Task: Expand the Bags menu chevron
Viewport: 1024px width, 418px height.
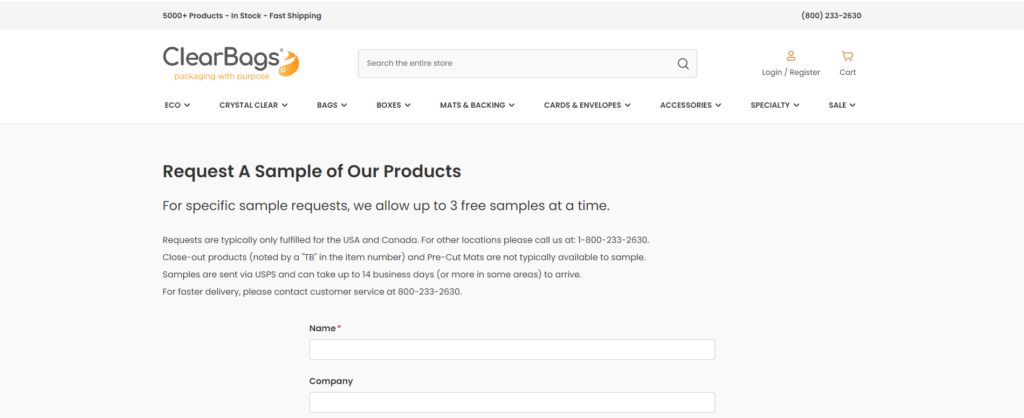Action: point(345,105)
